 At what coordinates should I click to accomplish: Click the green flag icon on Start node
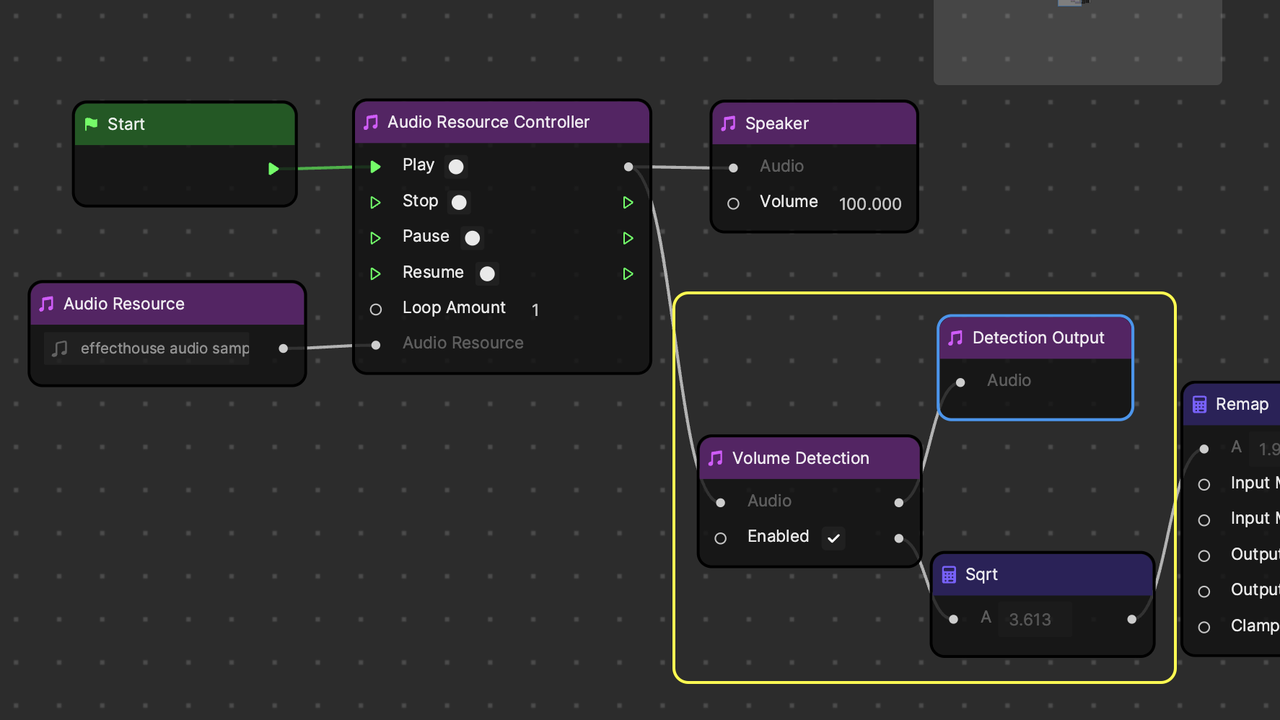click(x=91, y=124)
